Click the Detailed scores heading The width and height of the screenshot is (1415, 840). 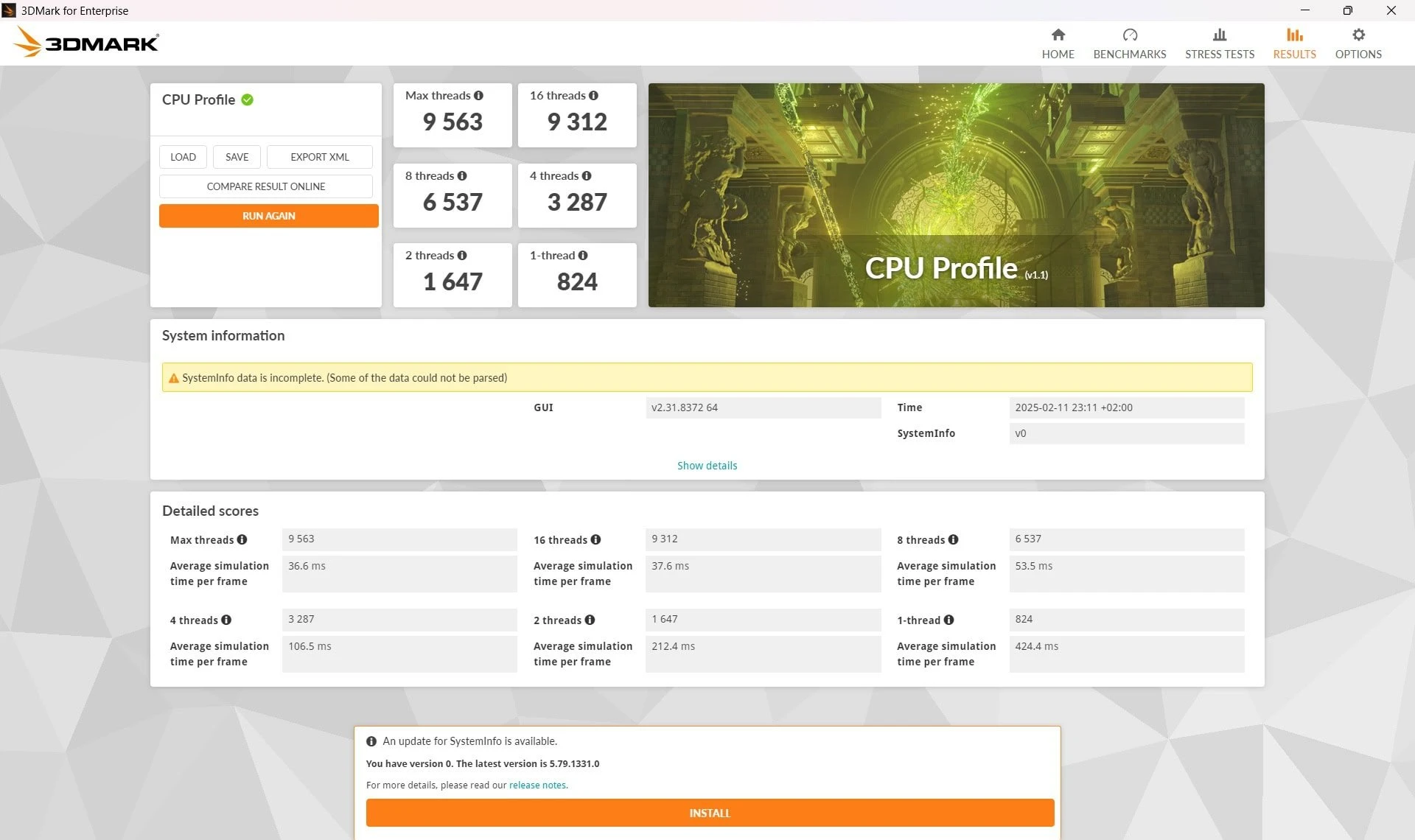pyautogui.click(x=210, y=511)
